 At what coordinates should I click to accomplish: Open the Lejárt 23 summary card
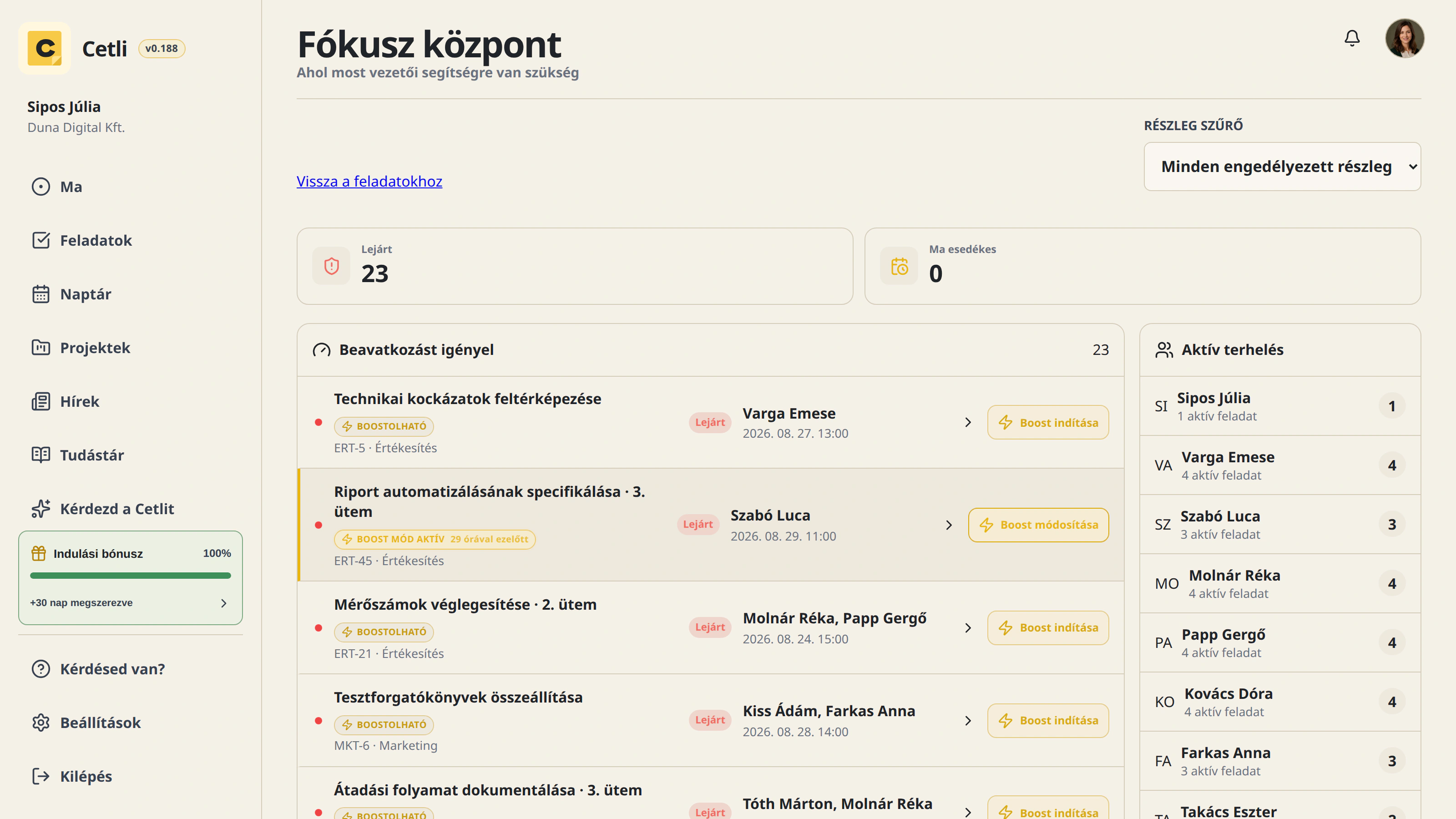(x=575, y=266)
